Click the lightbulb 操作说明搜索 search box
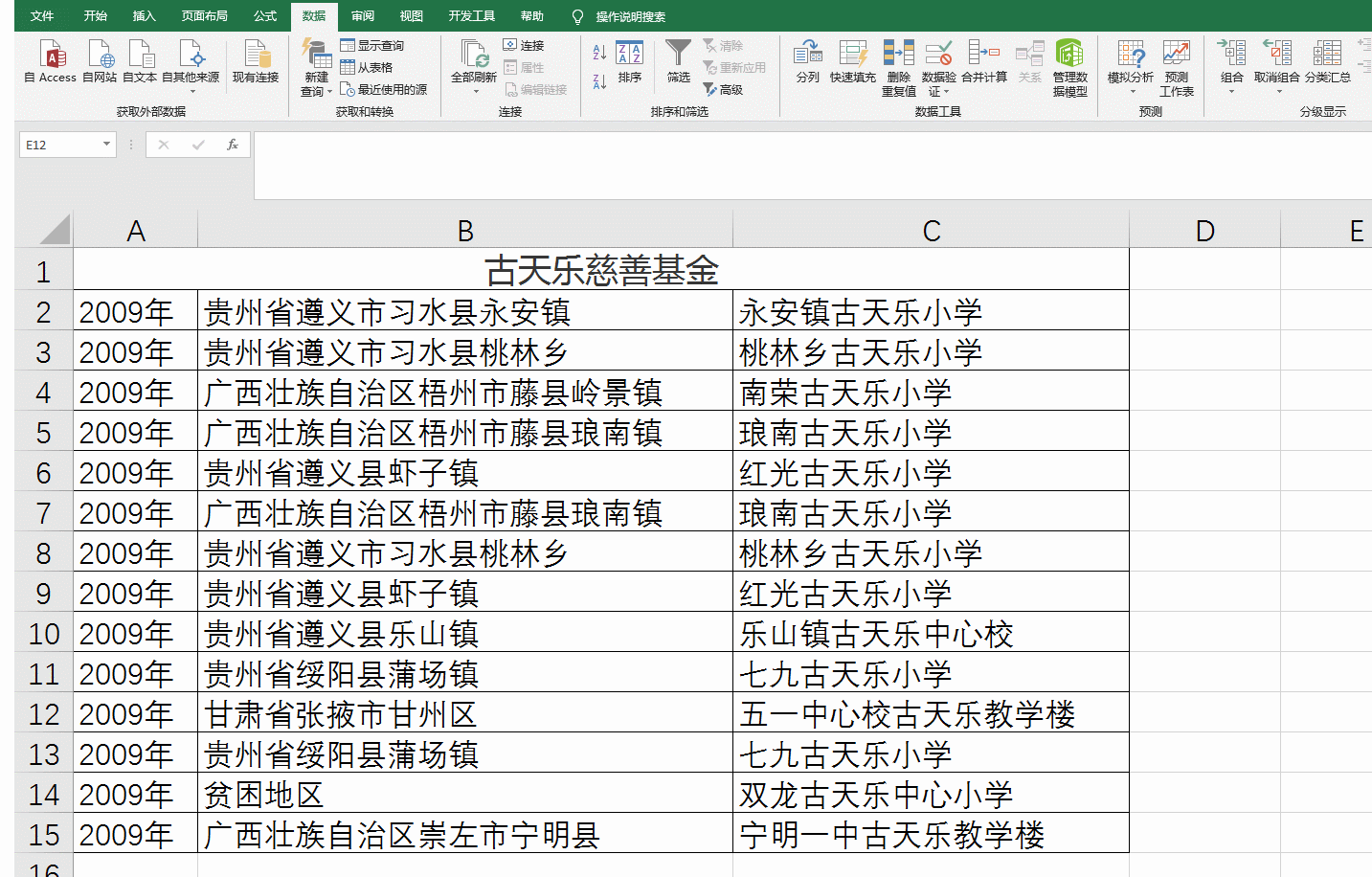This screenshot has height=877, width=1372. tap(619, 16)
